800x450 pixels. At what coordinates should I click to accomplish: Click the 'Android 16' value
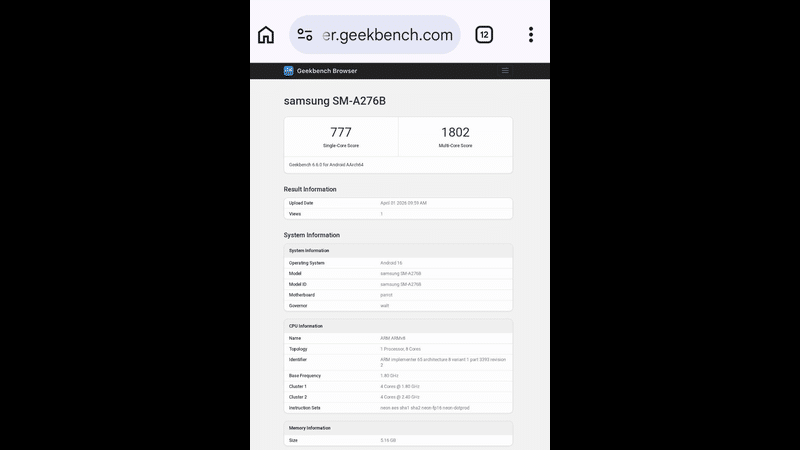tap(391, 263)
